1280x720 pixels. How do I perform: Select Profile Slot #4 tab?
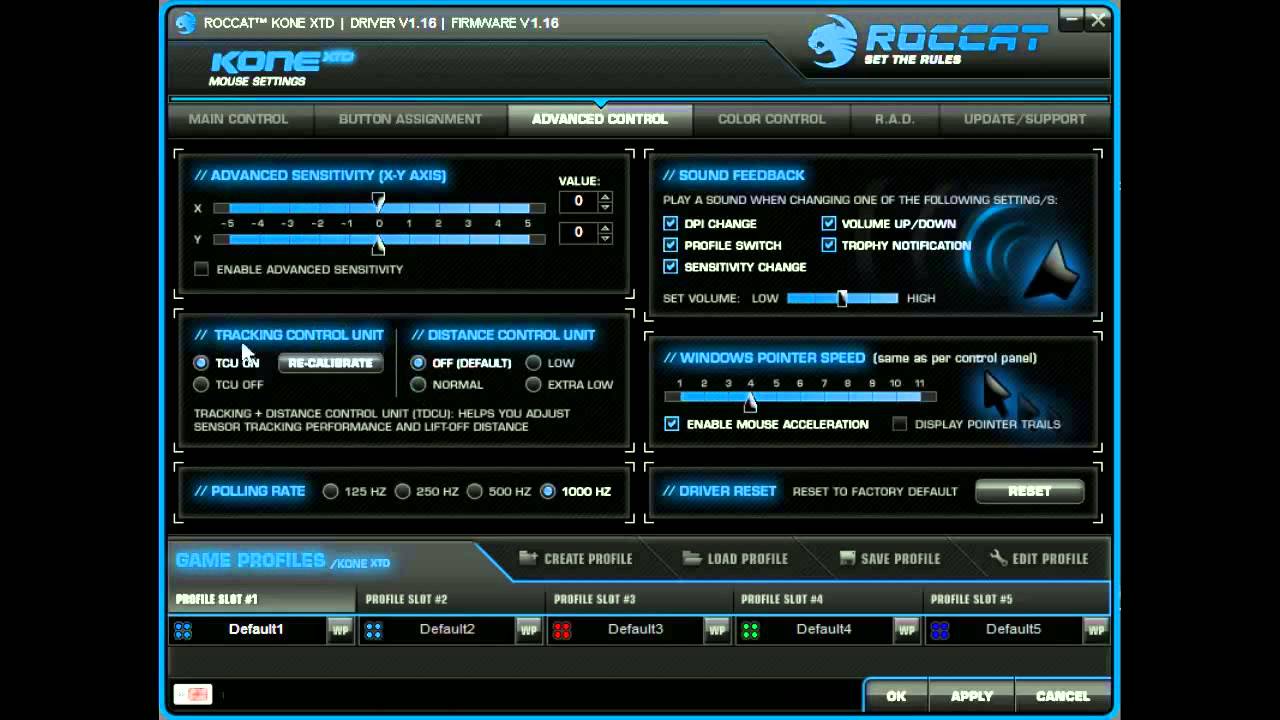[x=829, y=599]
